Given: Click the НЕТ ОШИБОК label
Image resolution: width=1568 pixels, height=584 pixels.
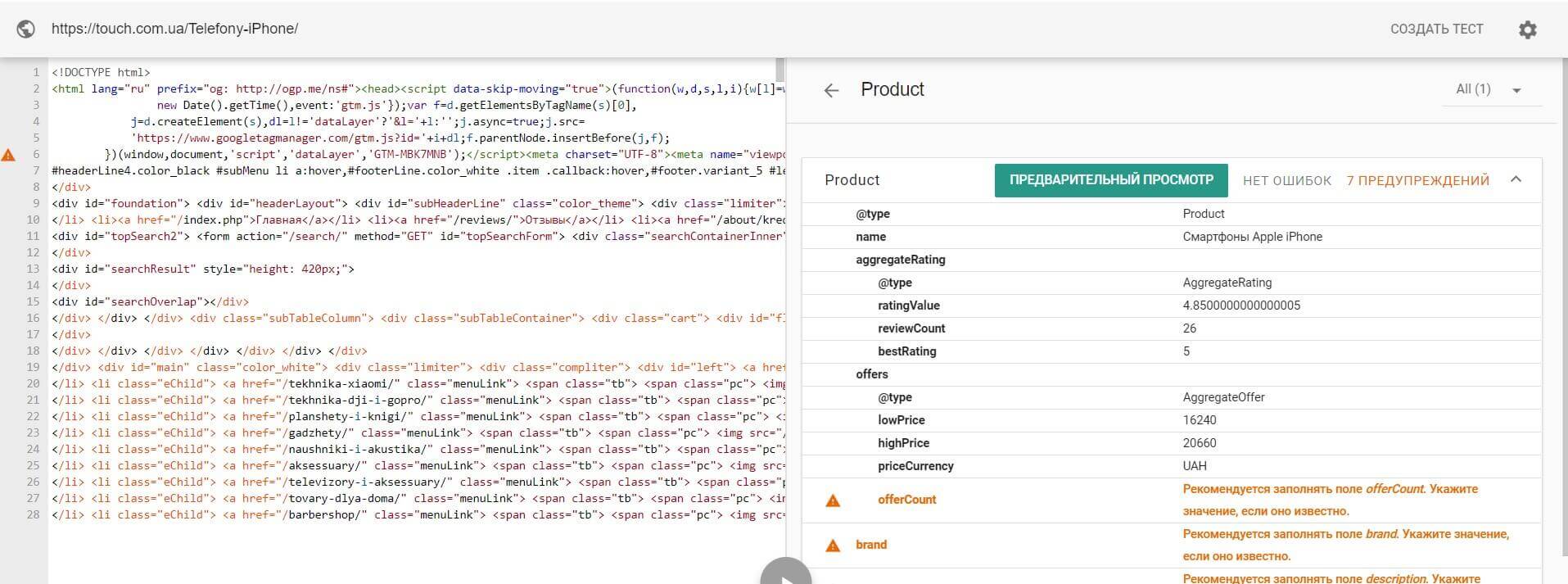Looking at the screenshot, I should coord(1287,180).
